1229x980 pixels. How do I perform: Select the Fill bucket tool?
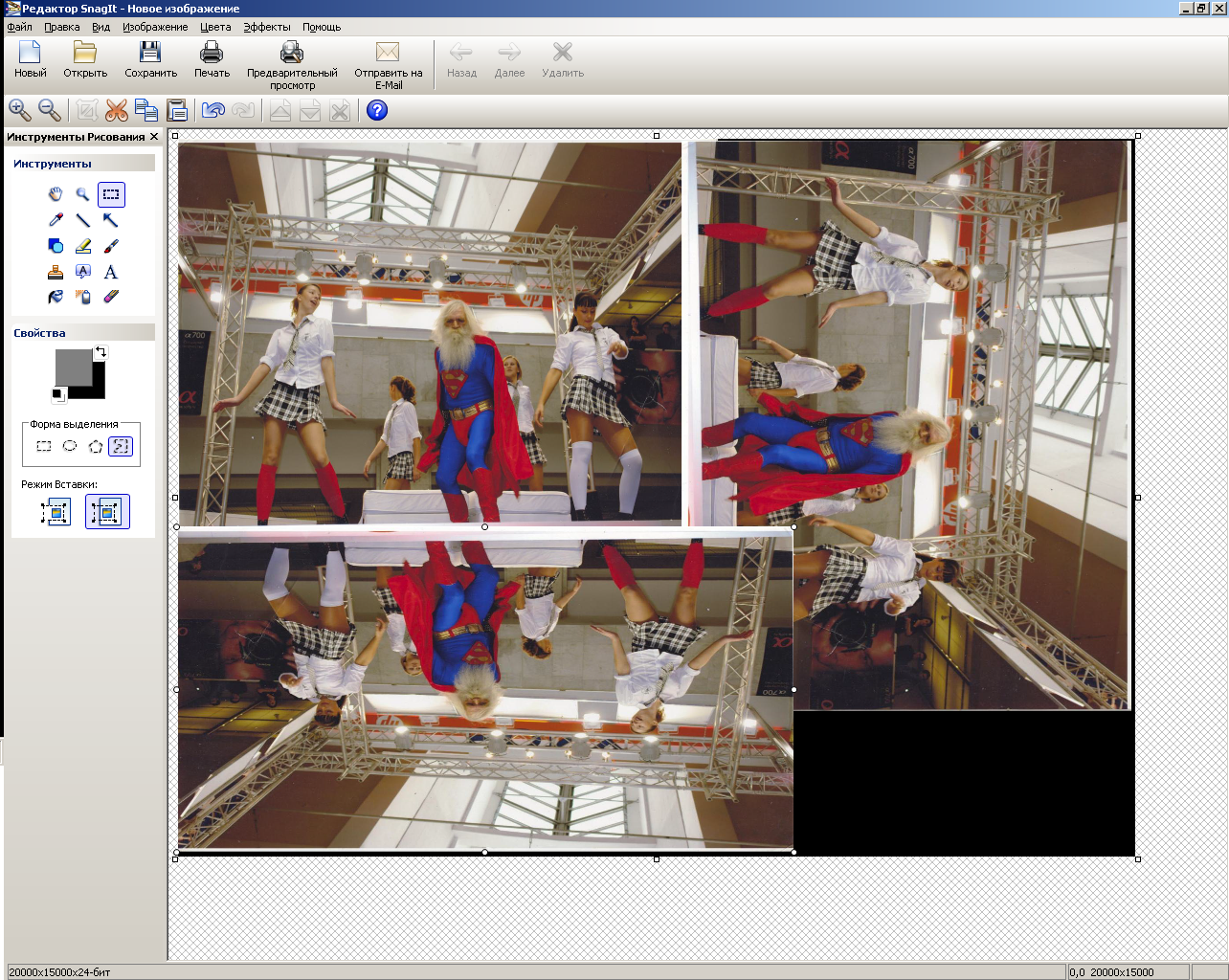click(x=56, y=298)
